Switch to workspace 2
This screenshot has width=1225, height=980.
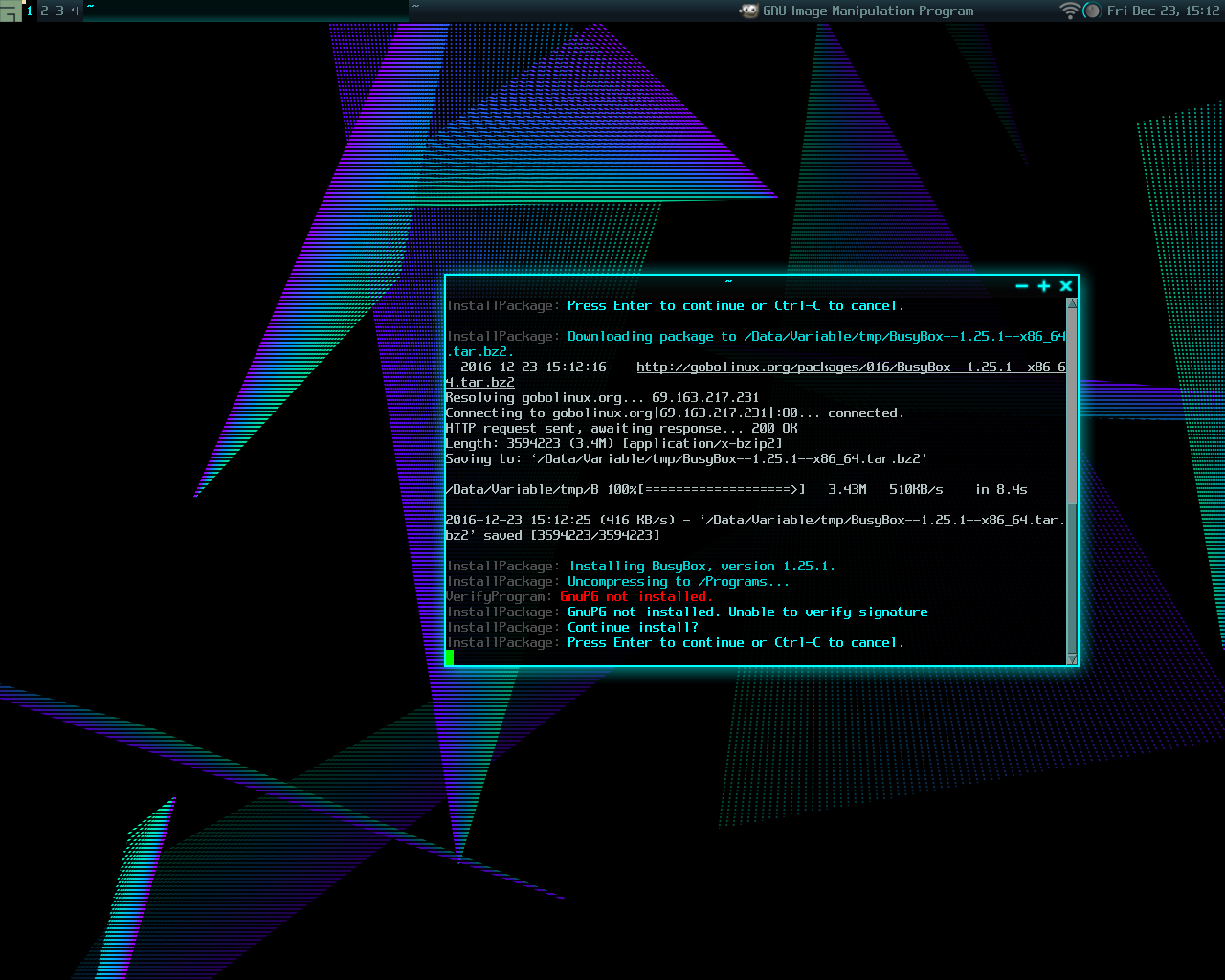coord(44,11)
